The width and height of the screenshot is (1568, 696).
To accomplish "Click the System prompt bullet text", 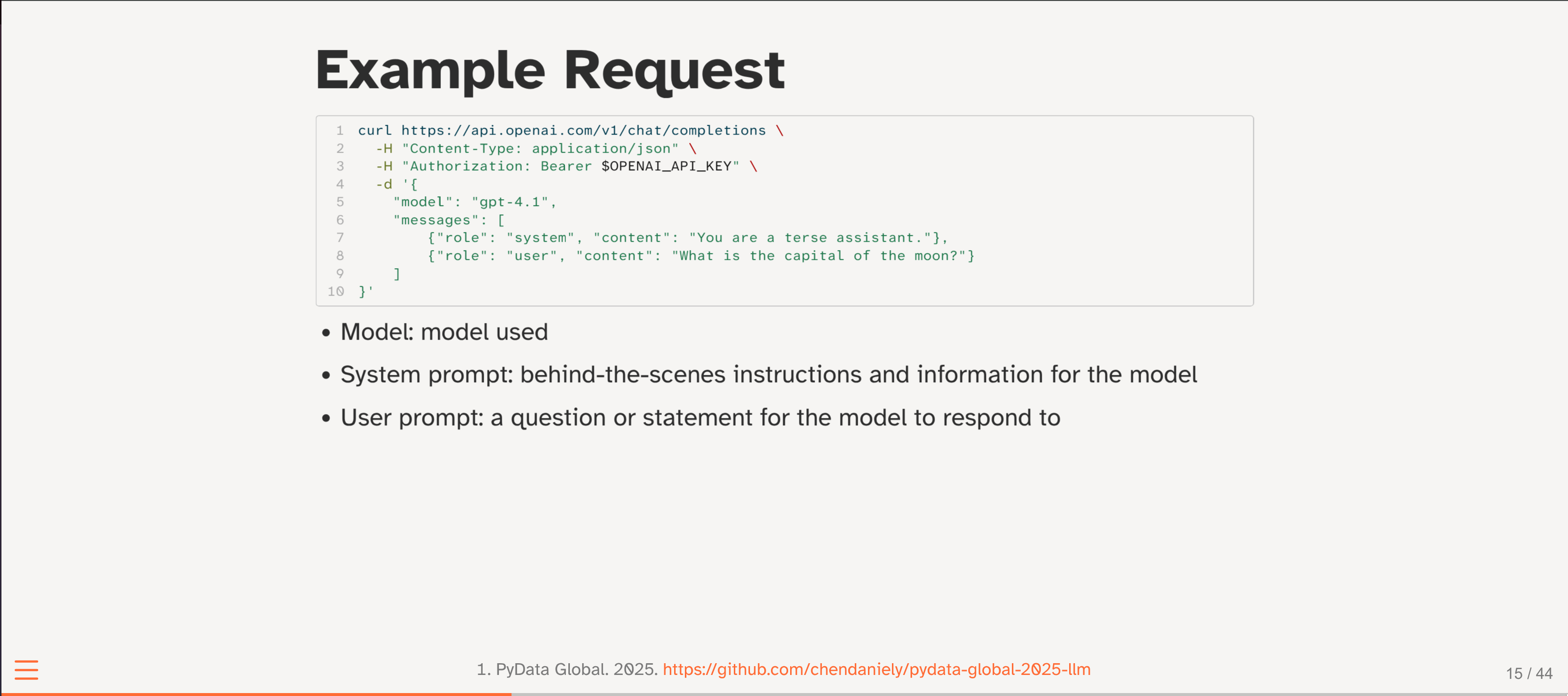I will (768, 375).
